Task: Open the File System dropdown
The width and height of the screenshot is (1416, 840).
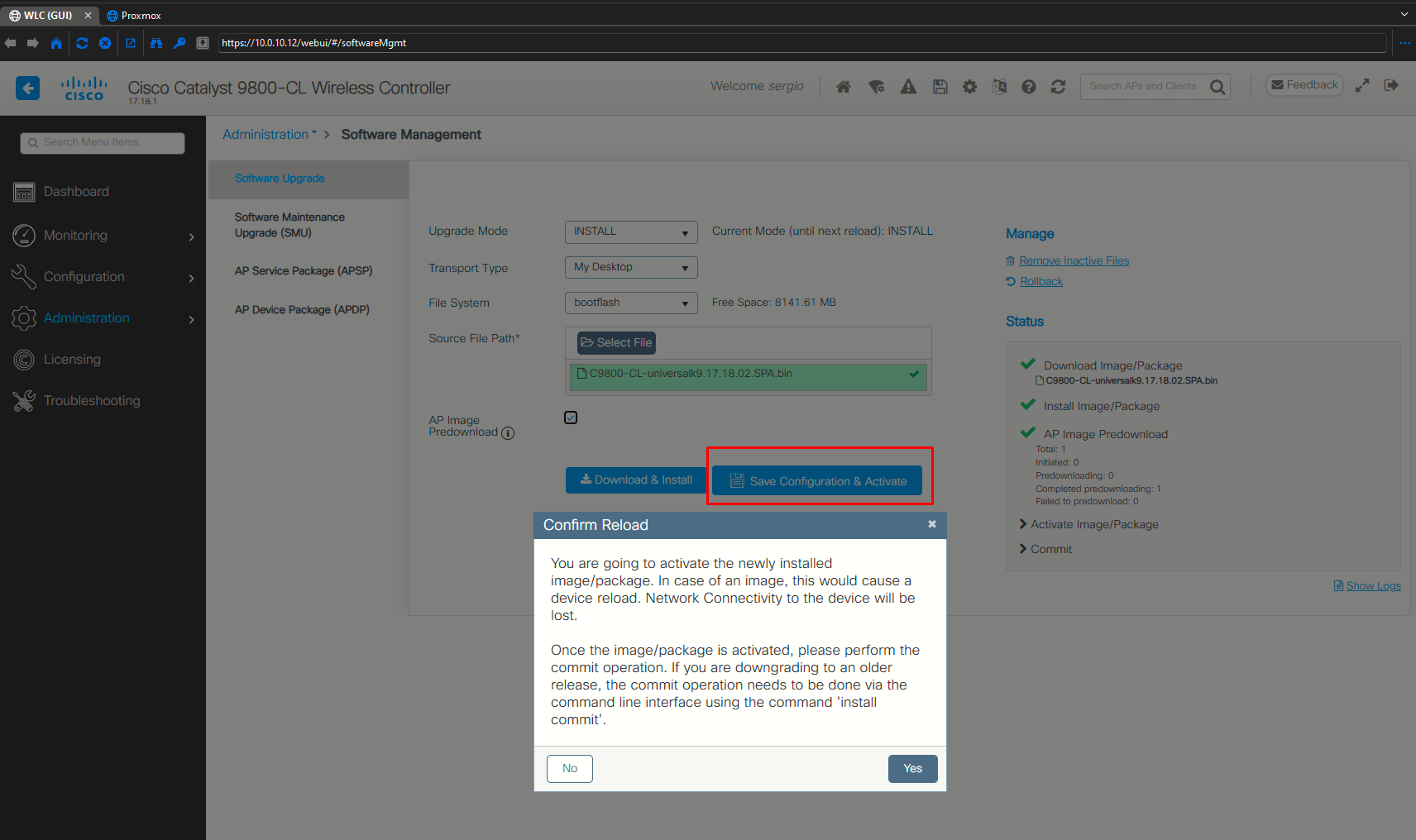Action: click(631, 303)
